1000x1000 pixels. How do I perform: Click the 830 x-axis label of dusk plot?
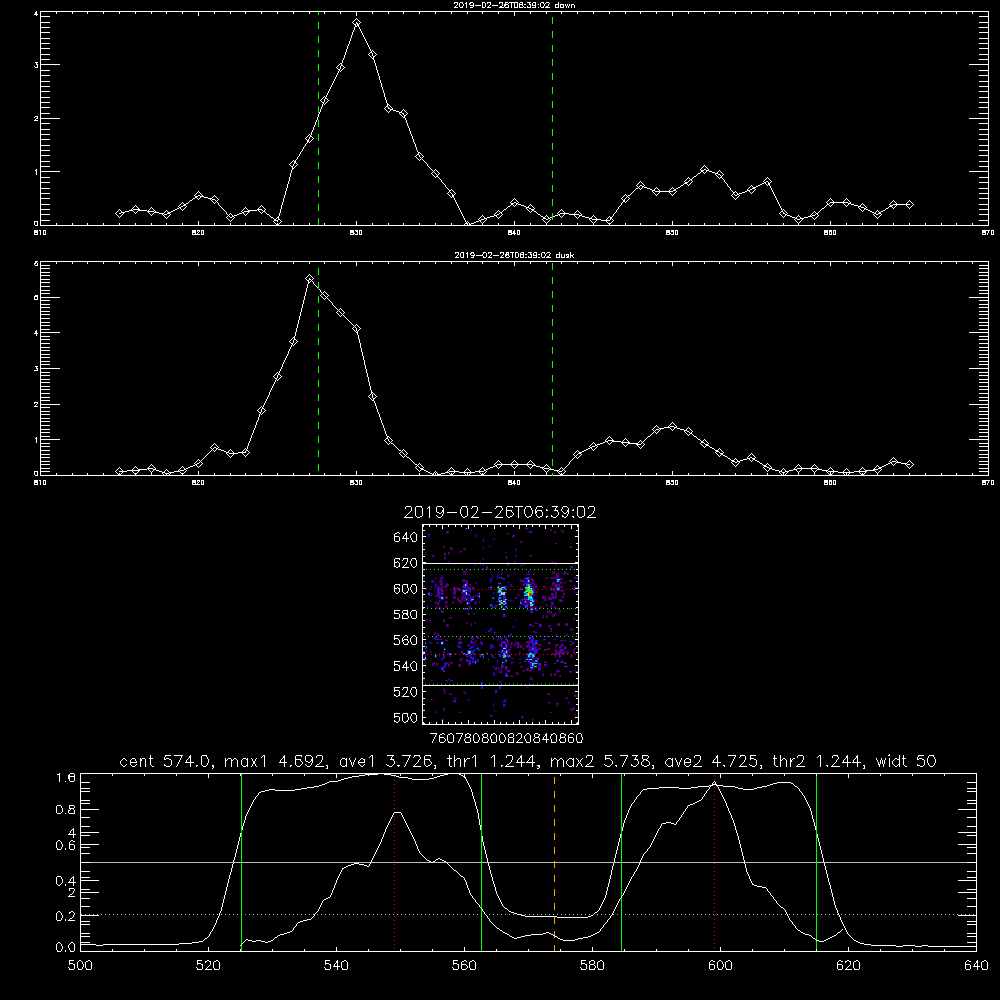point(356,483)
